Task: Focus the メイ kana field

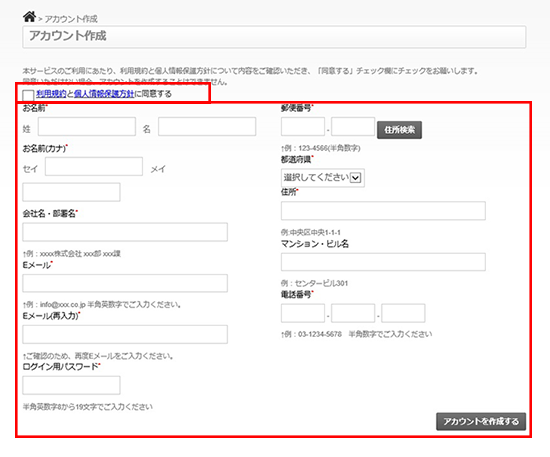Action: pos(71,192)
